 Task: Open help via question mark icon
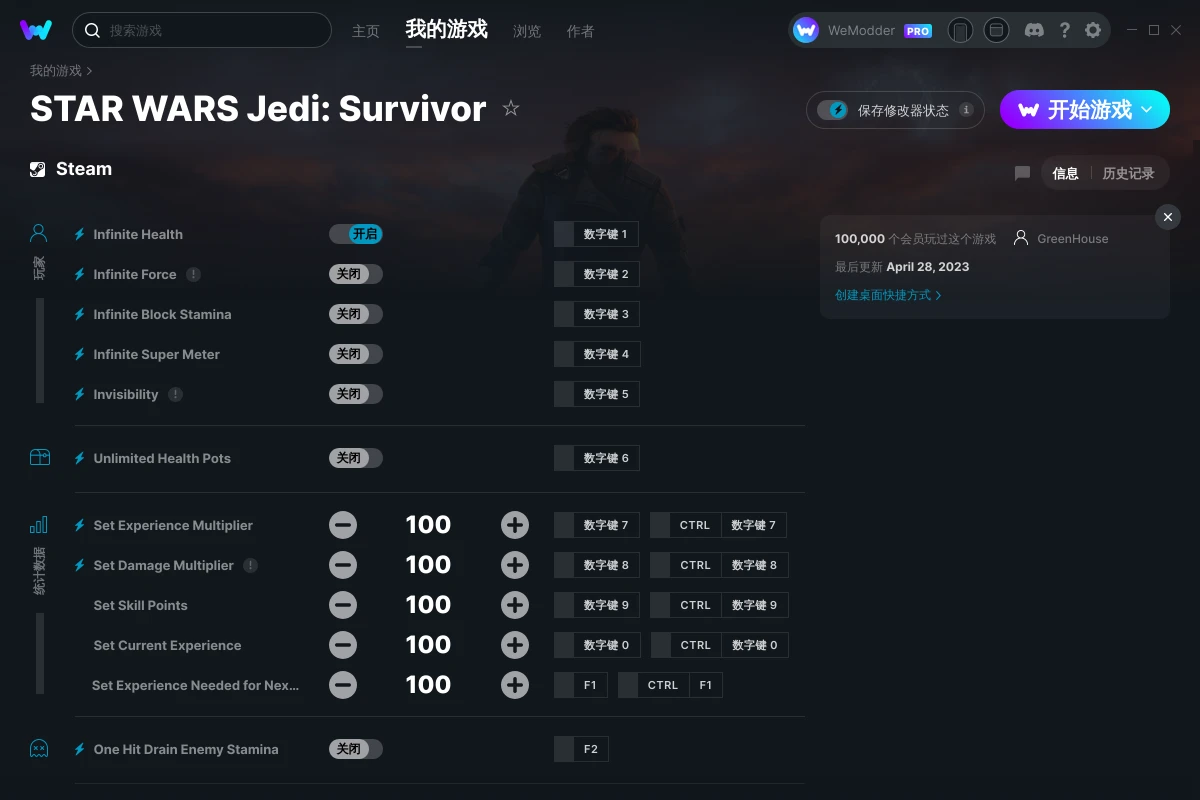pos(1064,30)
